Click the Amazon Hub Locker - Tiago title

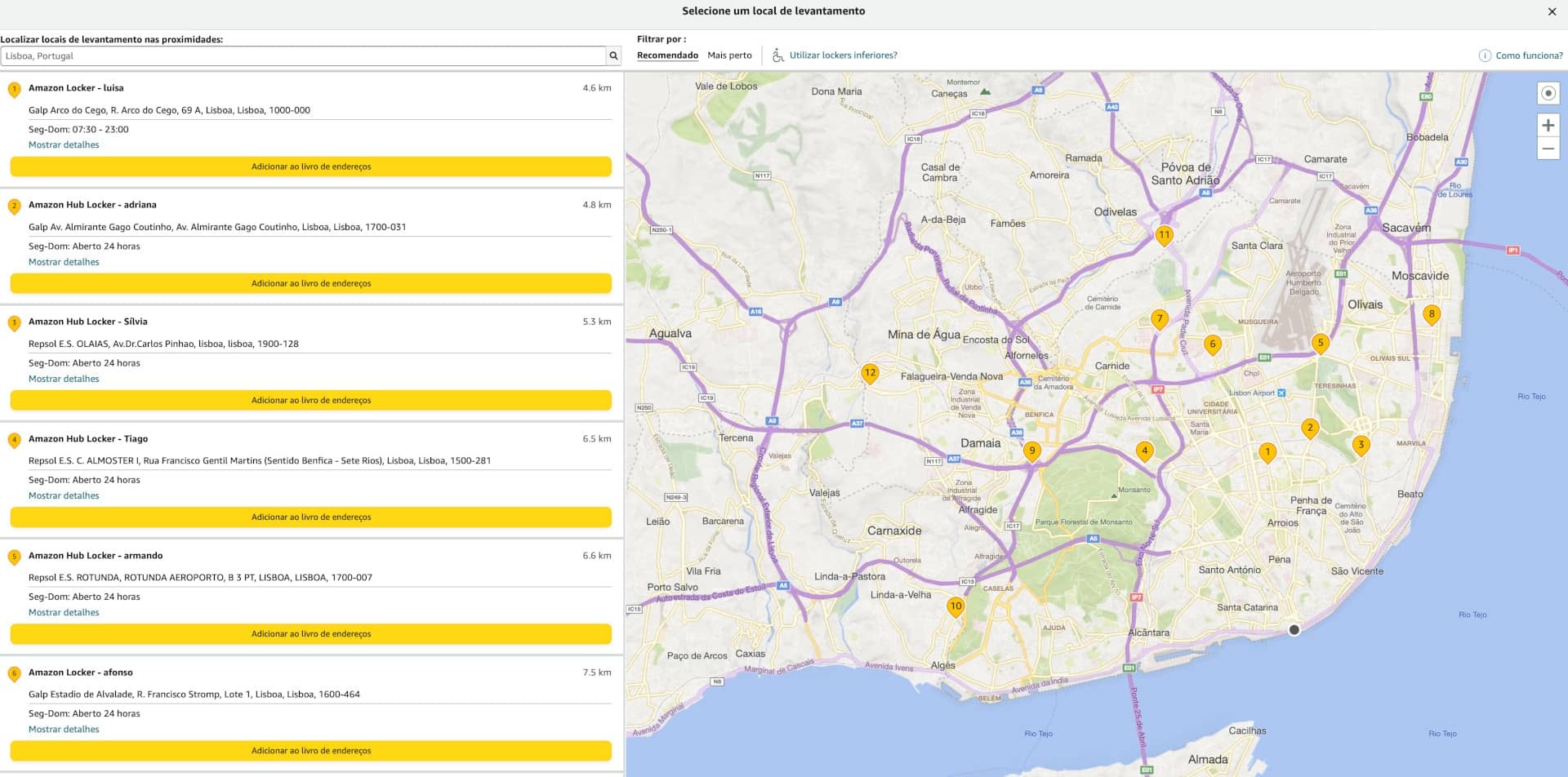point(88,439)
